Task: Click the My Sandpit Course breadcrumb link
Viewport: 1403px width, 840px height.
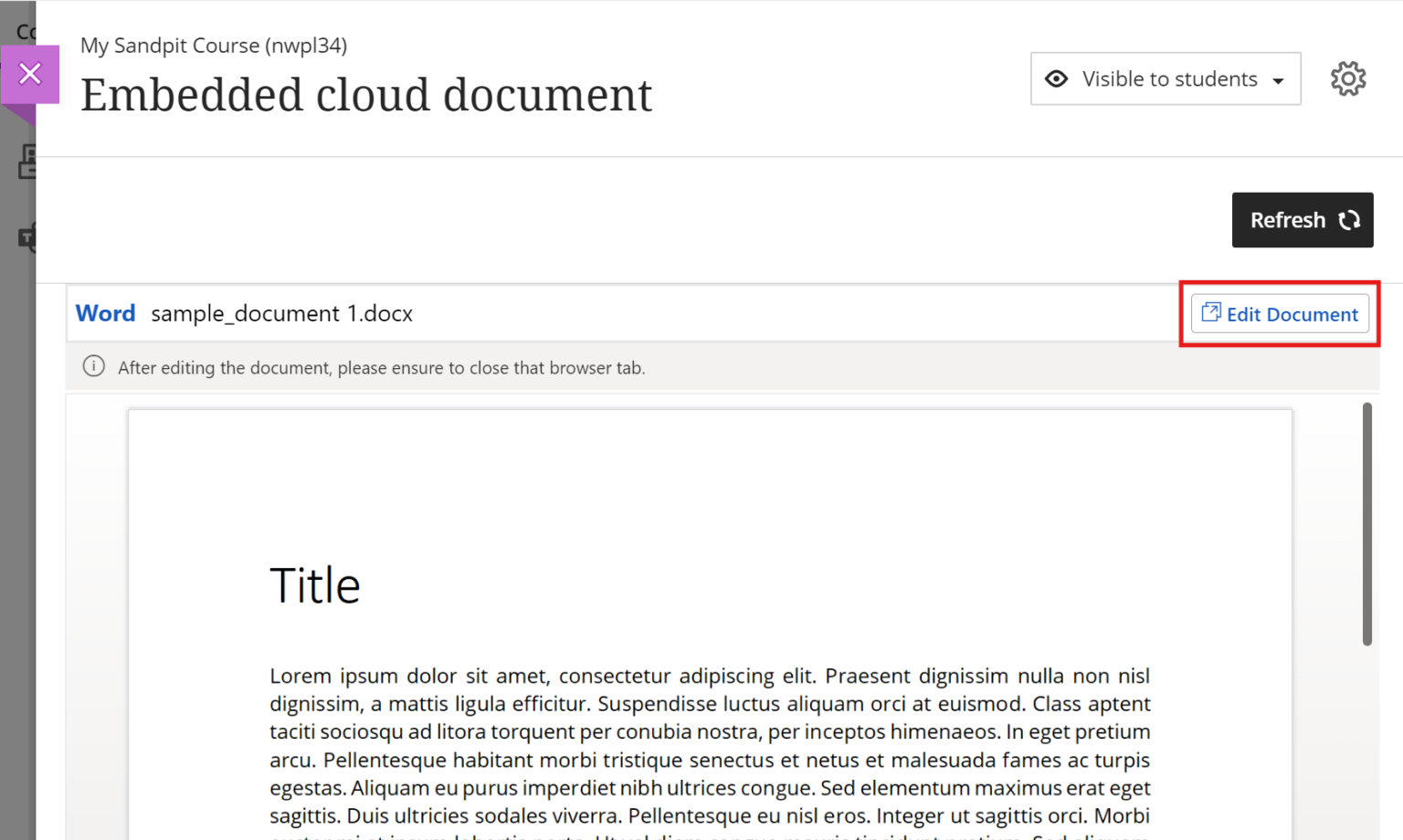Action: point(213,45)
